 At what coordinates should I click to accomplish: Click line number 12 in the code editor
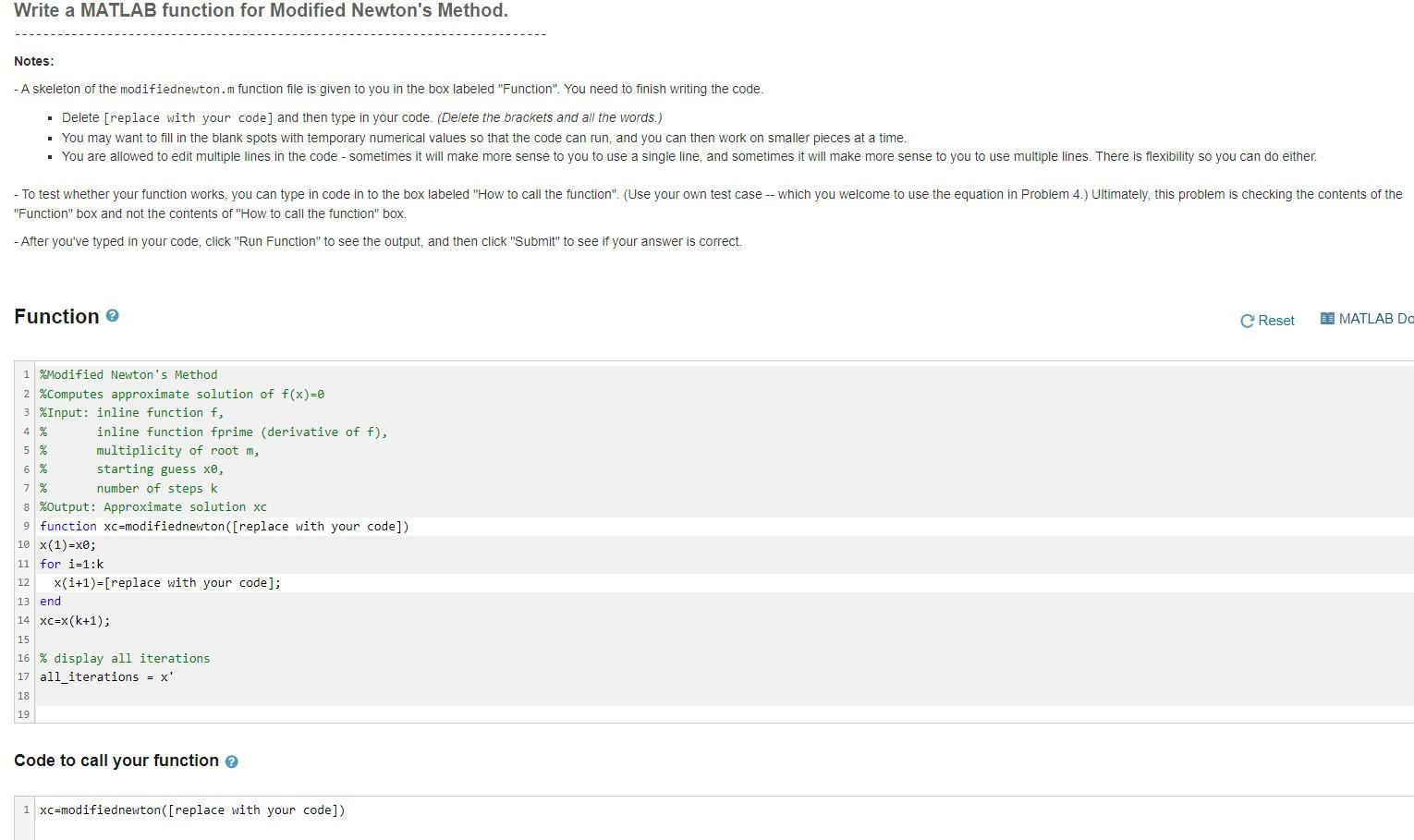23,582
